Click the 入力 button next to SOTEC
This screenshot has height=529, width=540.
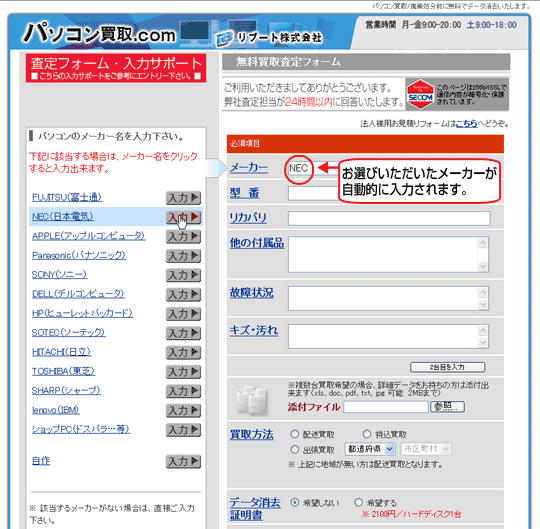[183, 333]
